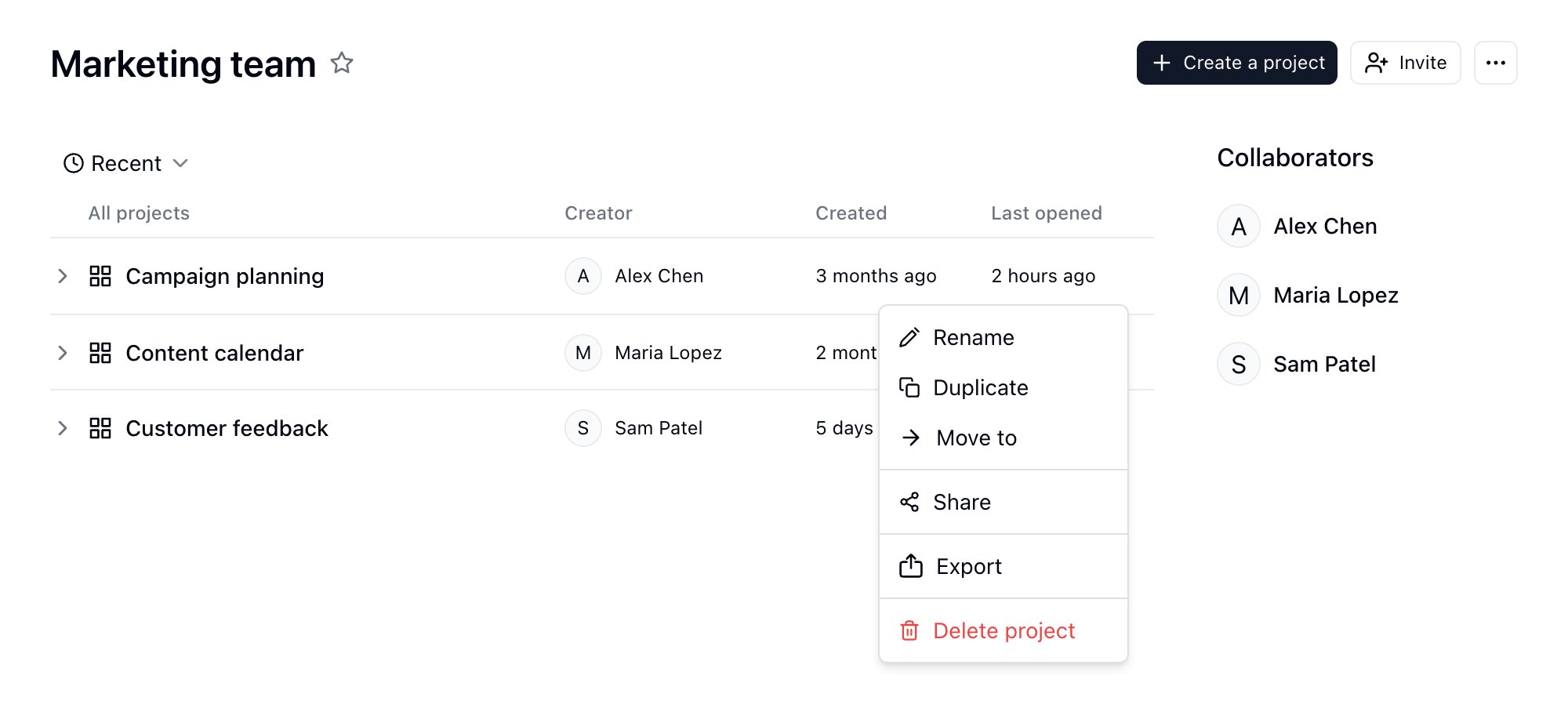Select Move to in the context menu
Screen dimensions: 1568x701
(1004, 438)
